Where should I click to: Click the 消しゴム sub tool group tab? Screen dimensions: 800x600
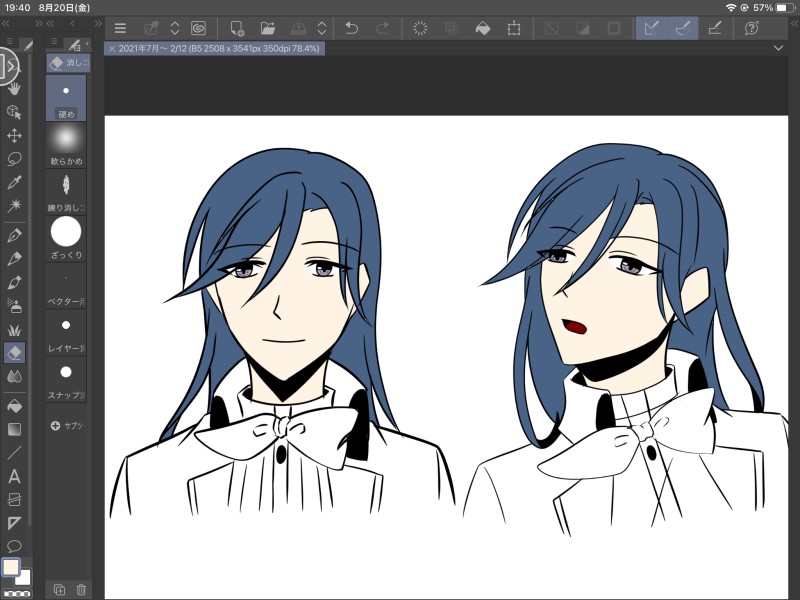[68, 63]
